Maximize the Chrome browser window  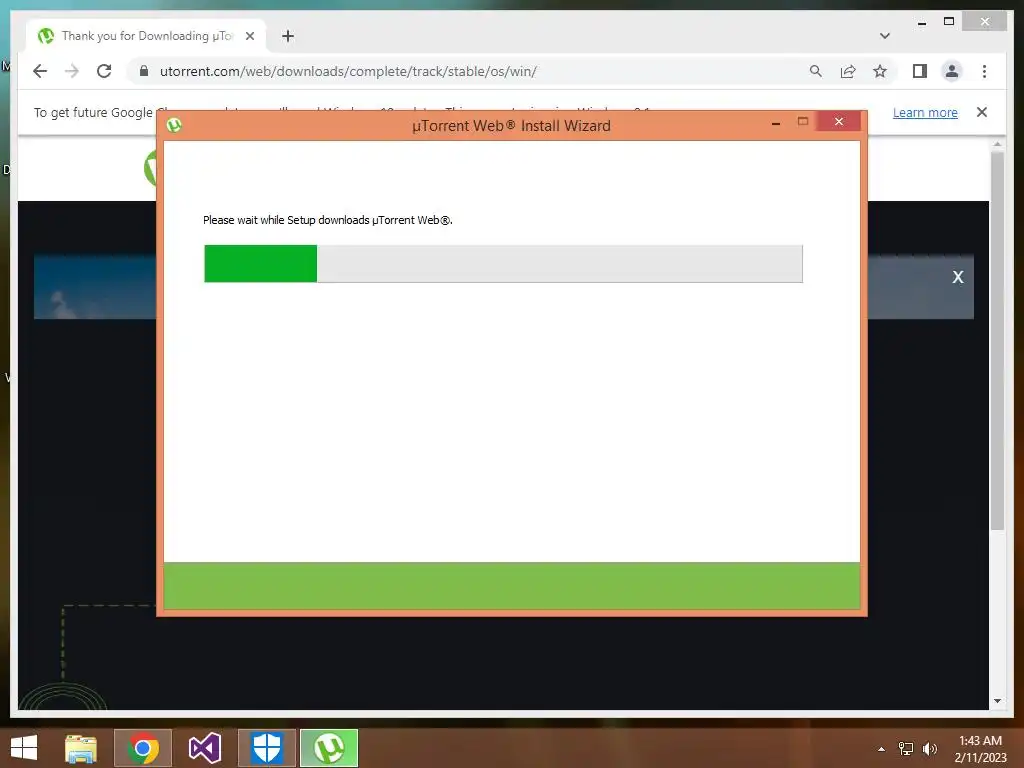pyautogui.click(x=949, y=22)
